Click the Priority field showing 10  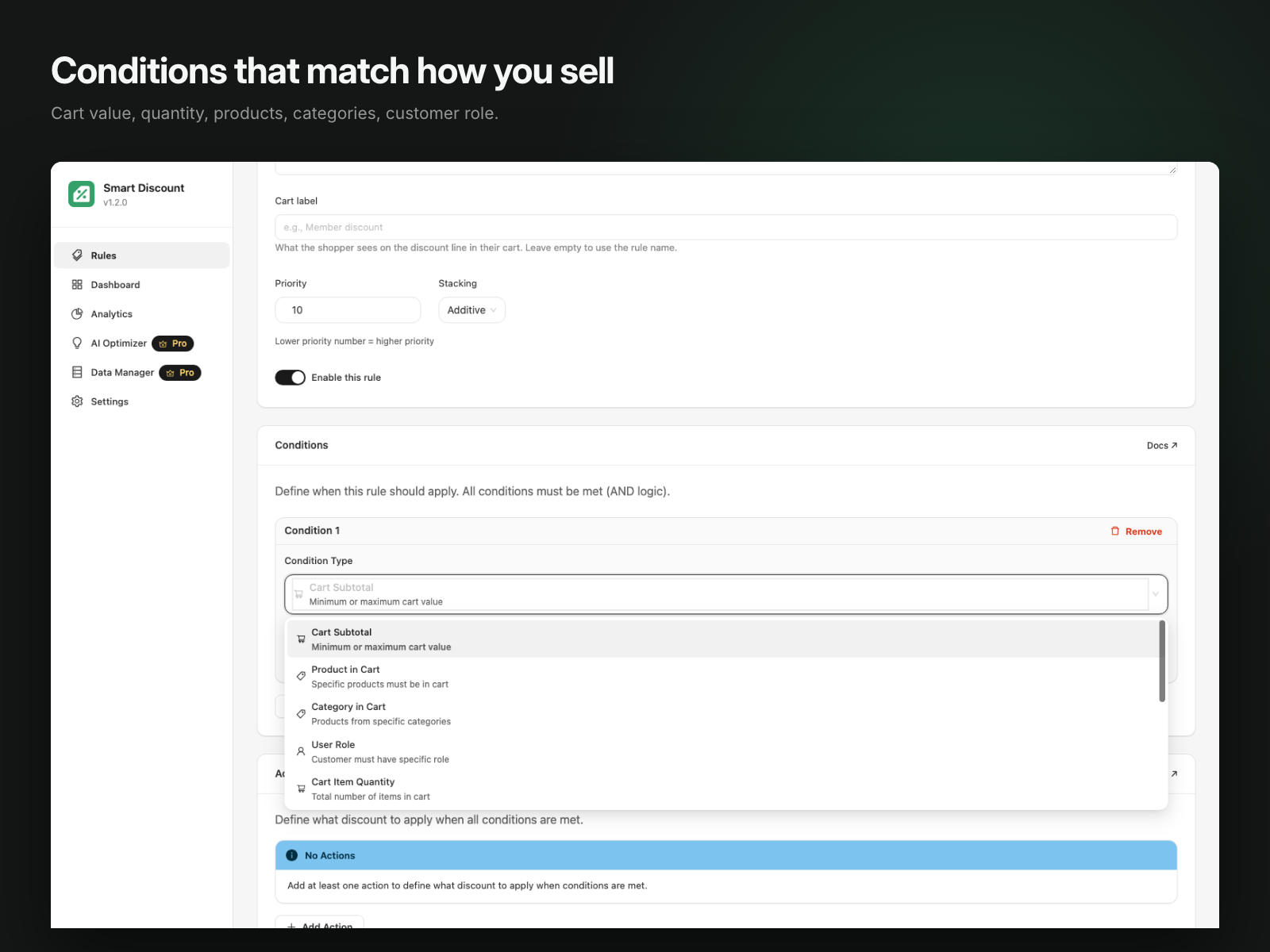(348, 310)
